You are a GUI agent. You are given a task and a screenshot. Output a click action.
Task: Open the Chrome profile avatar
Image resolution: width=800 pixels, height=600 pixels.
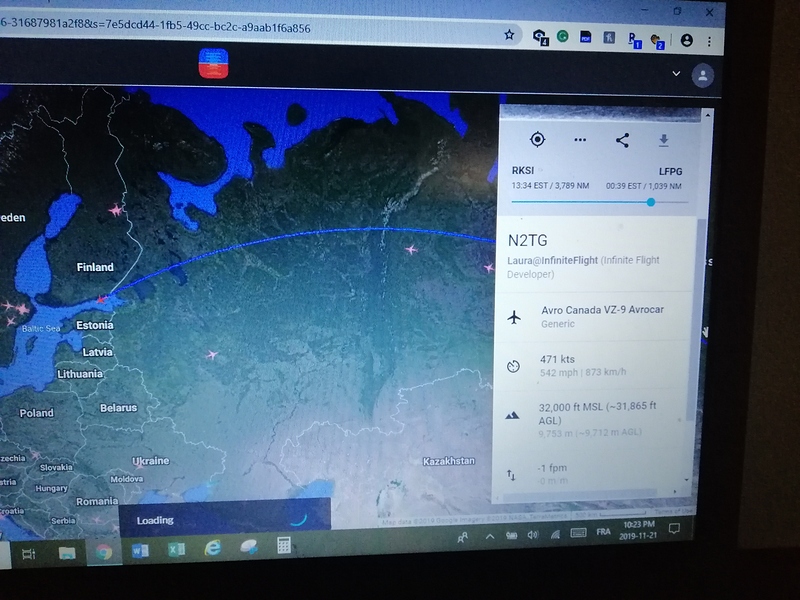(687, 40)
